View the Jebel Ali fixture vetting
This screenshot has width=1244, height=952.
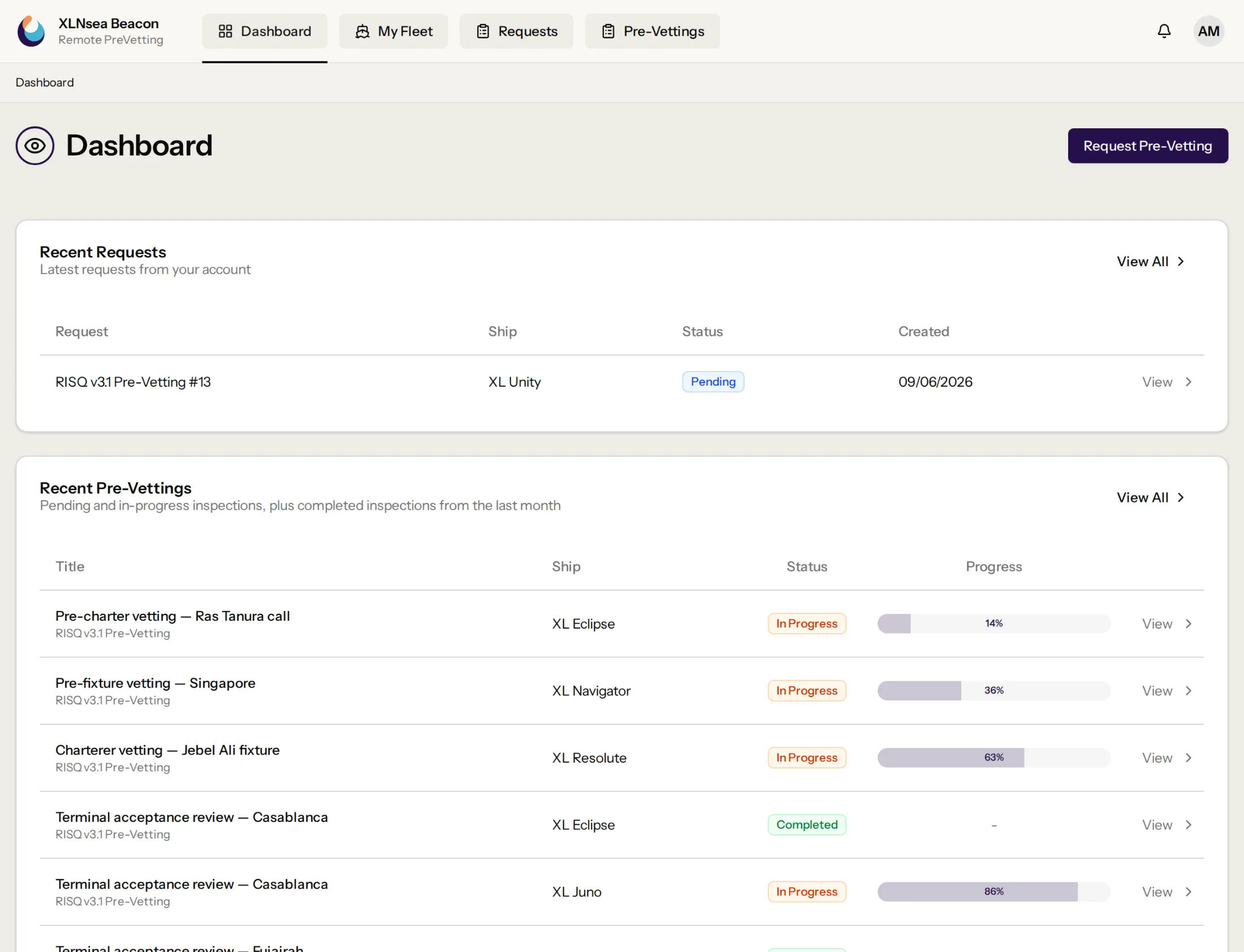pos(1167,758)
